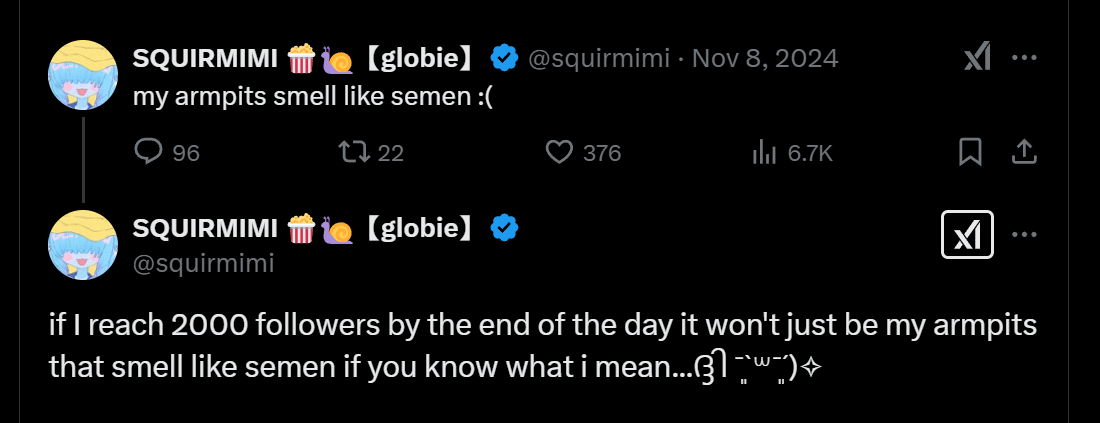Retweet the first tweet

(x=352, y=152)
